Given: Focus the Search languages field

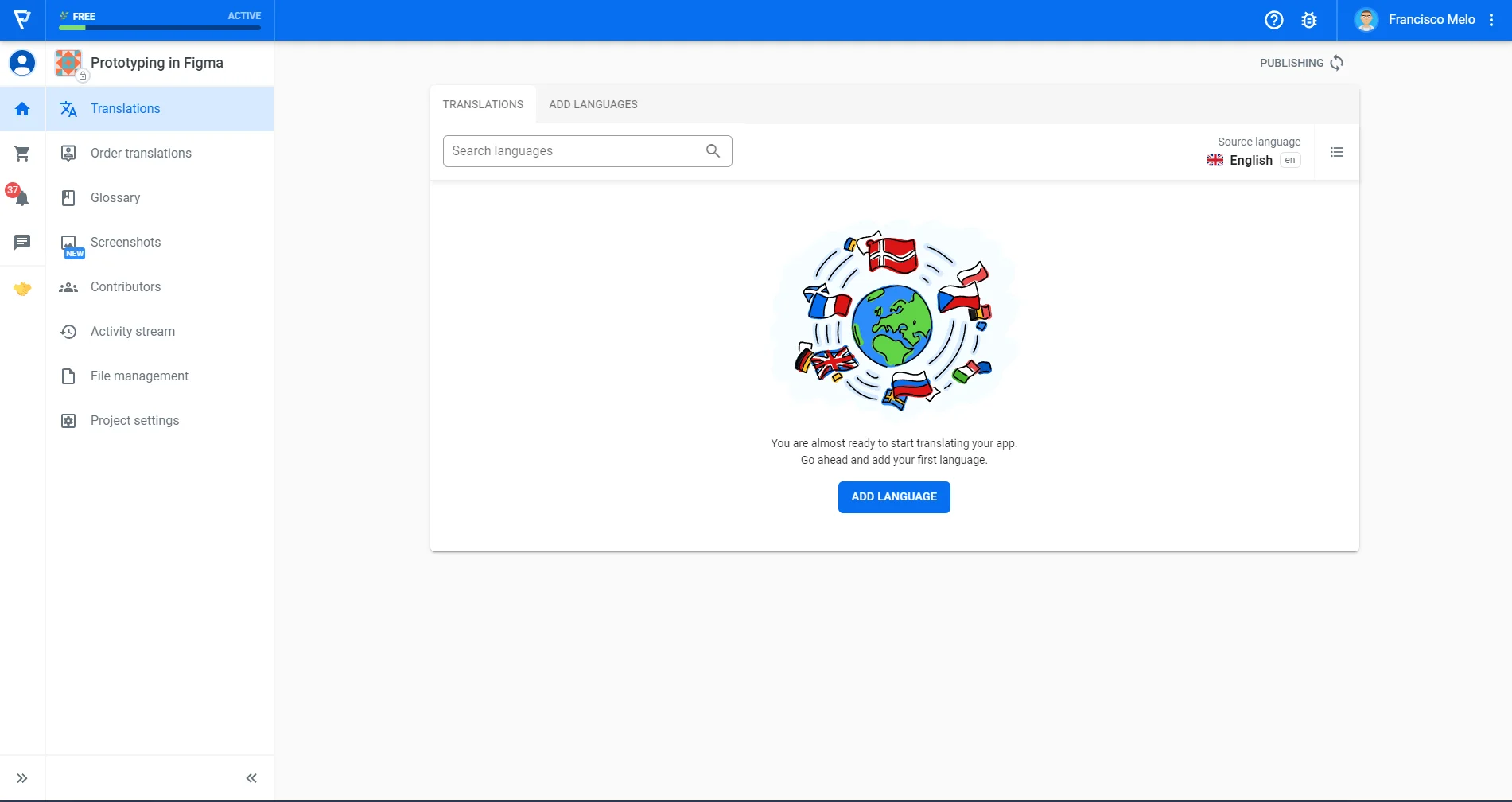Looking at the screenshot, I should [574, 151].
